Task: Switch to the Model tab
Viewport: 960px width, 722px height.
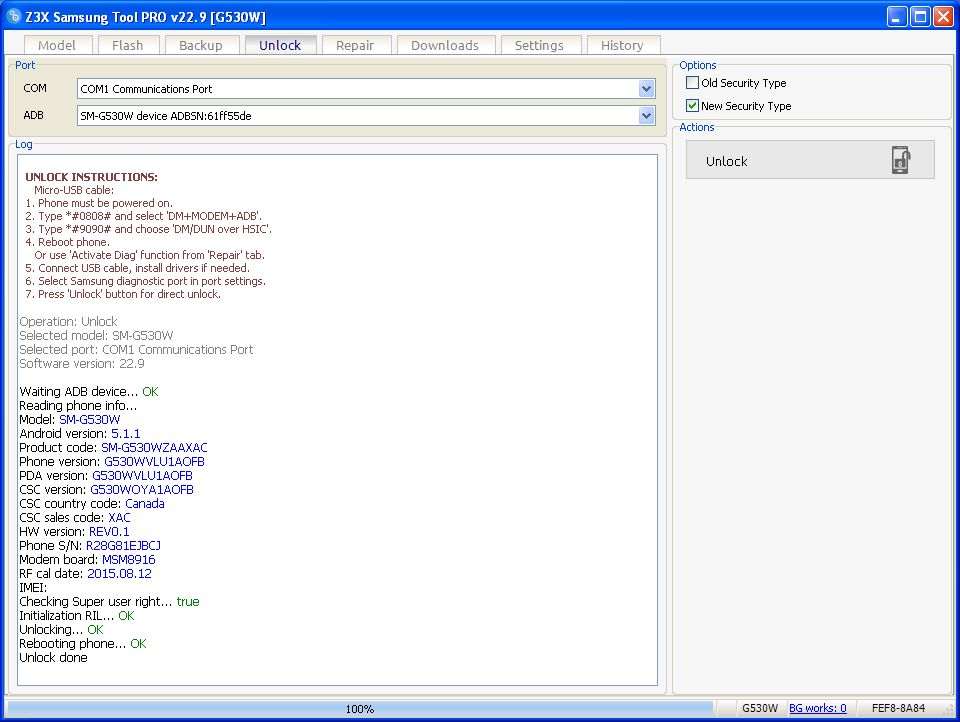Action: coord(57,45)
